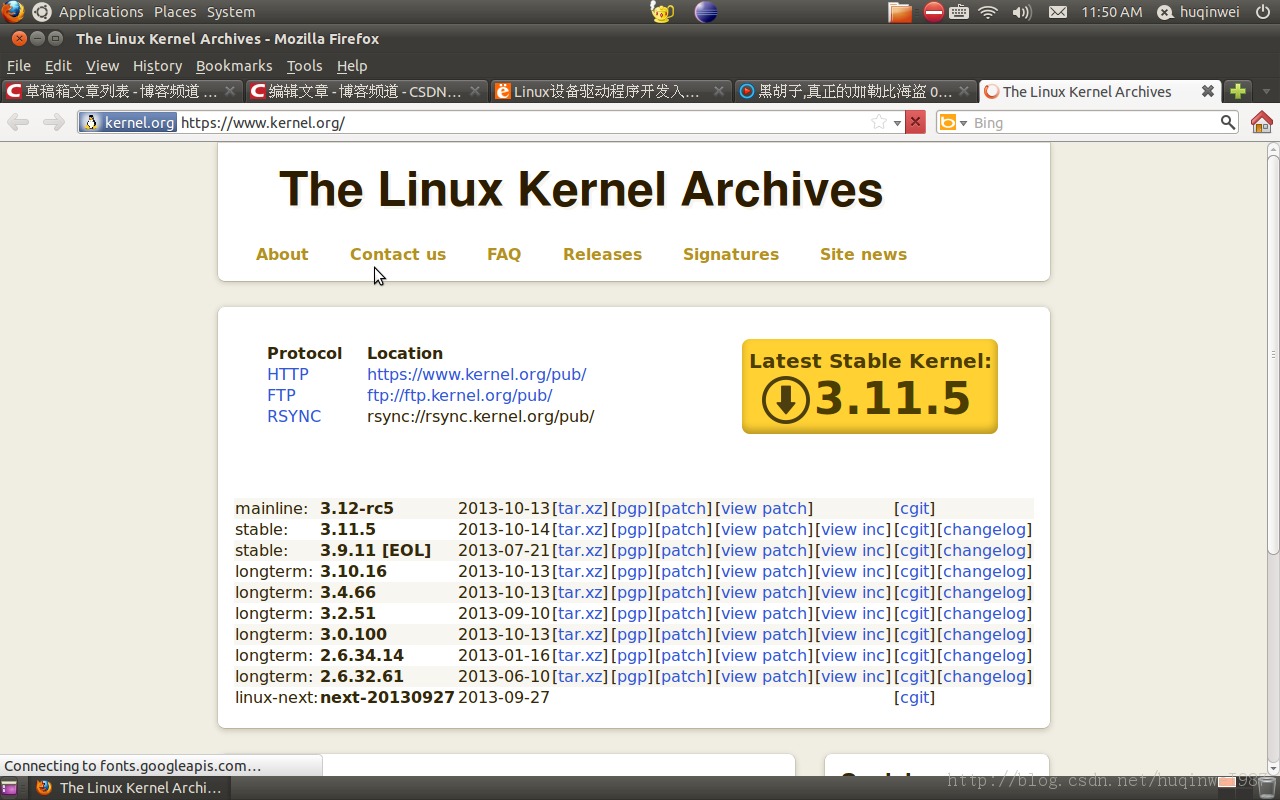Open the File menu
This screenshot has height=800, width=1280.
19,66
